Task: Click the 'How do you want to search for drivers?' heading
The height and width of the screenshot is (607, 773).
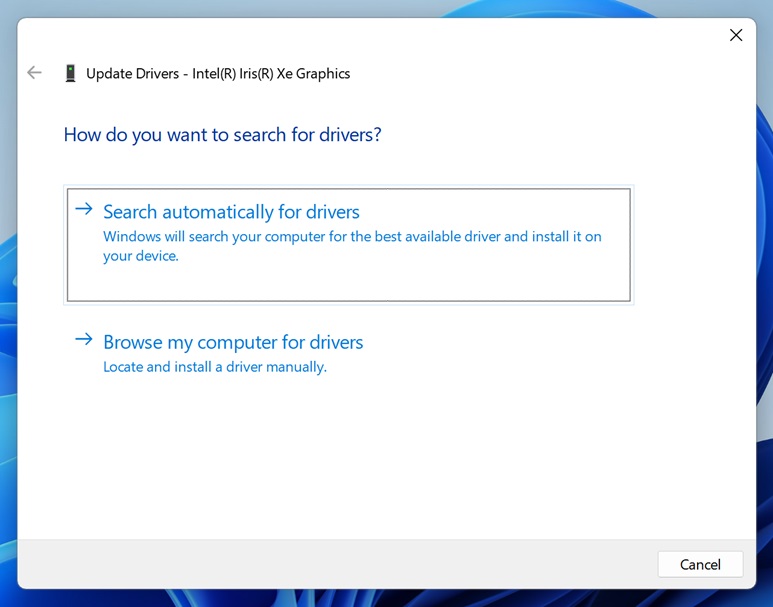Action: tap(222, 135)
